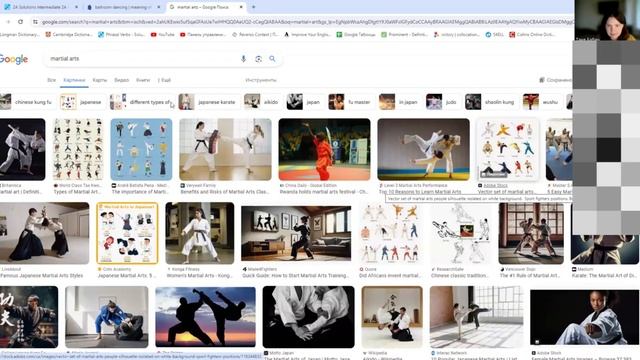
Task: Filter by 'aikido' chip
Action: click(262, 102)
